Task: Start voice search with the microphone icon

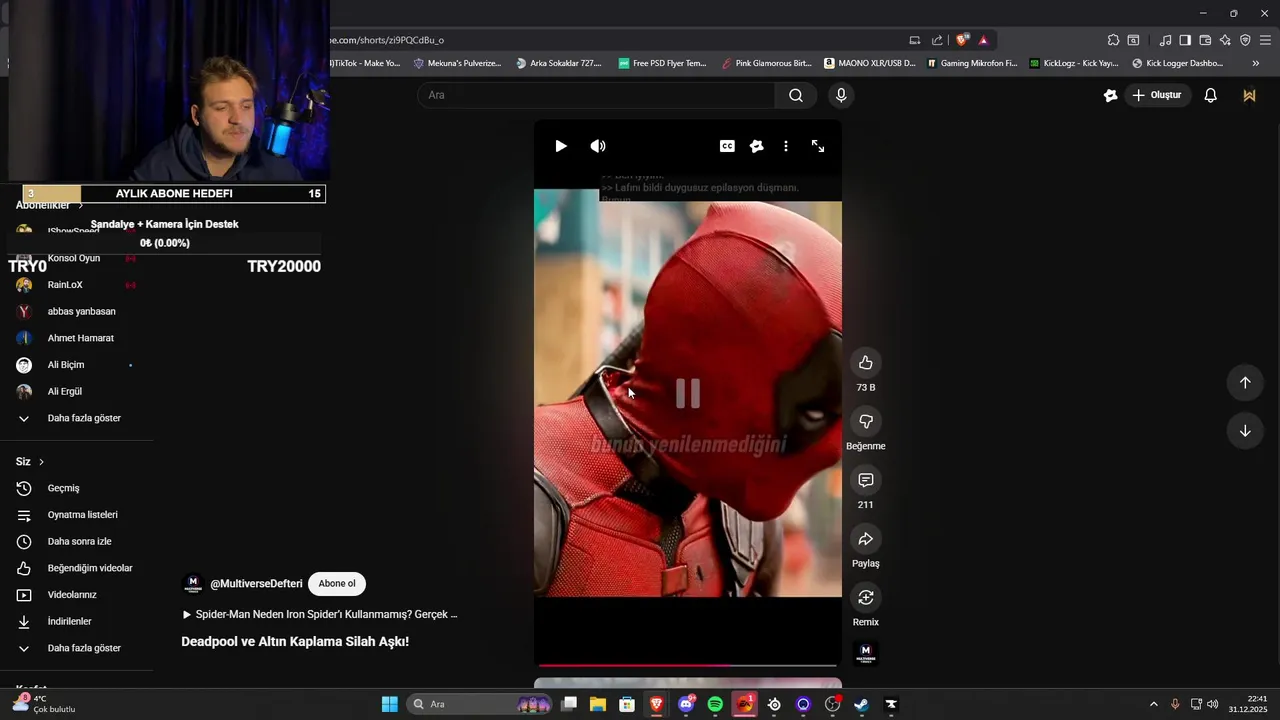Action: [x=841, y=95]
